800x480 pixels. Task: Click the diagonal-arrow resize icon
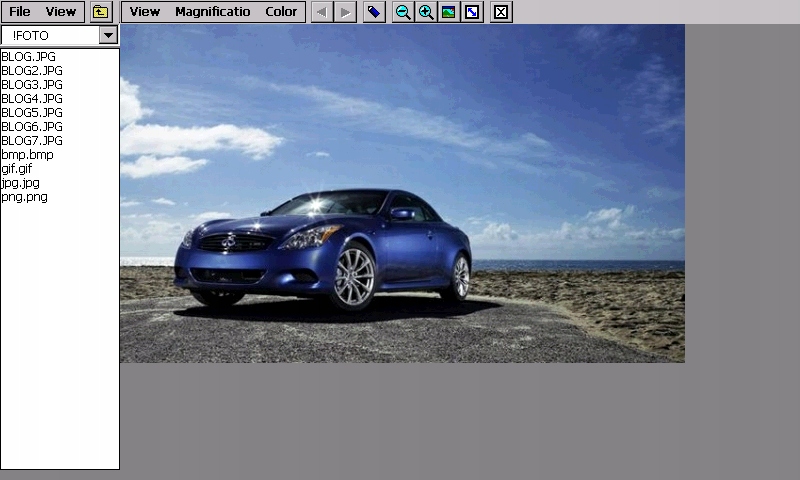[472, 12]
